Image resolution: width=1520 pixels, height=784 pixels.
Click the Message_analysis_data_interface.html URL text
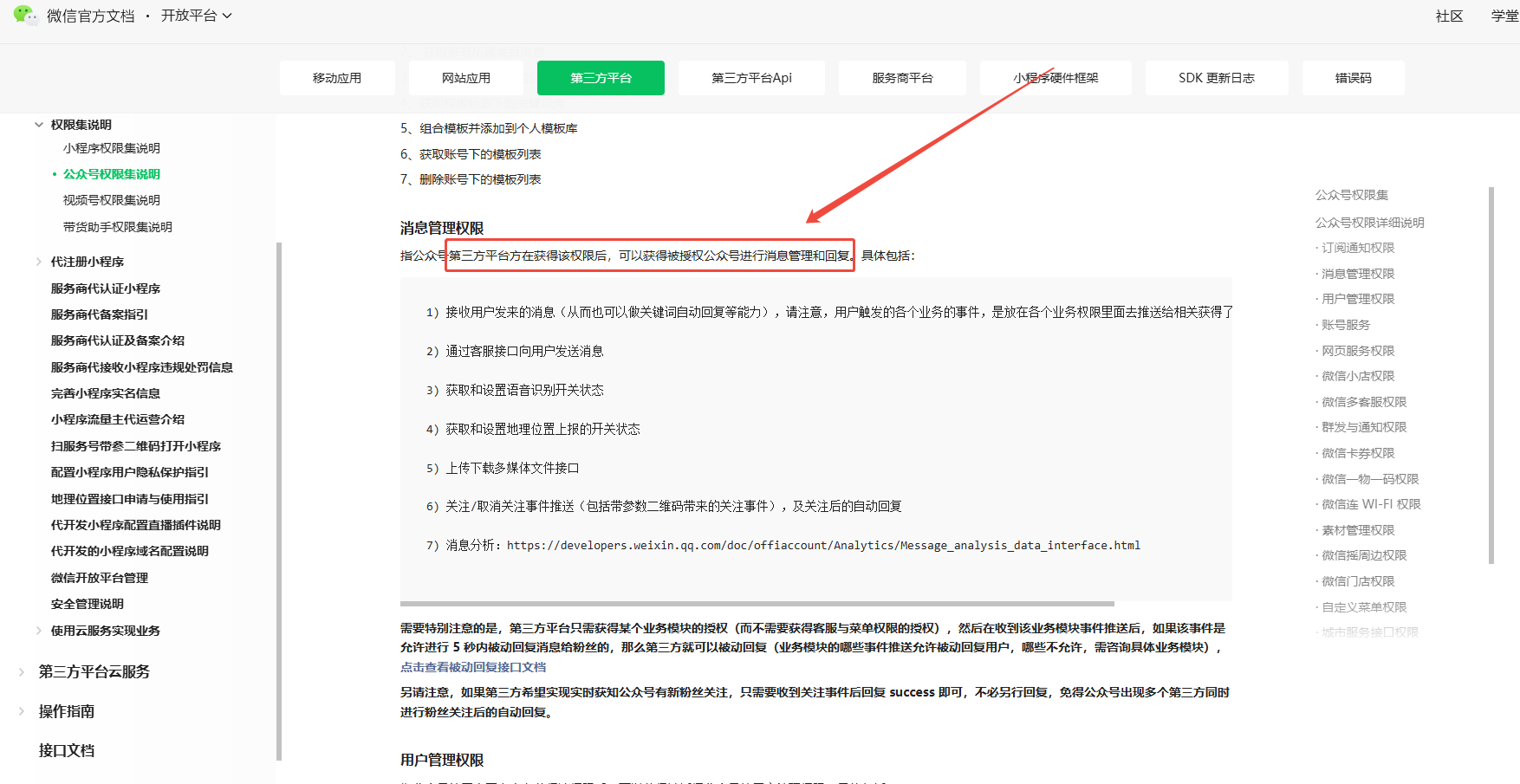pyautogui.click(x=823, y=545)
